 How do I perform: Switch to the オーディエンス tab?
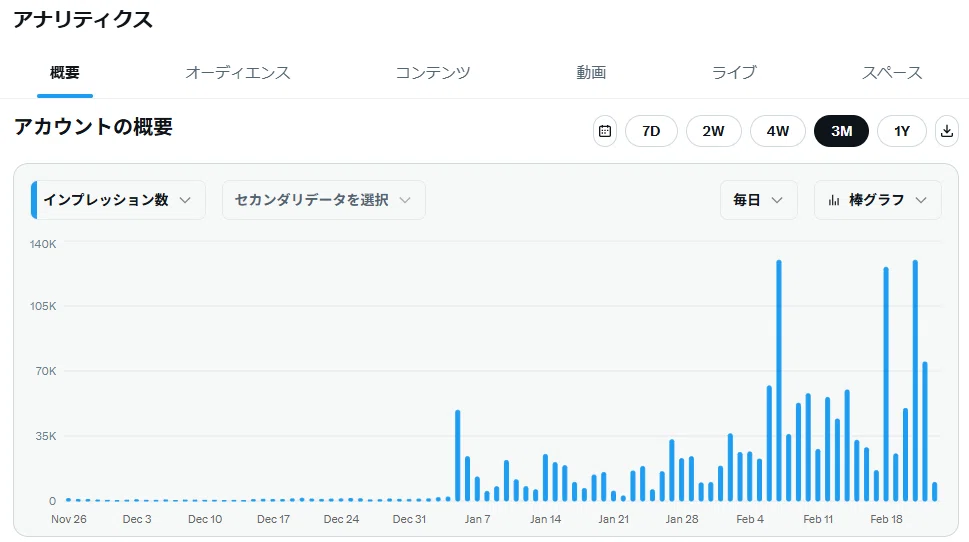click(x=238, y=73)
